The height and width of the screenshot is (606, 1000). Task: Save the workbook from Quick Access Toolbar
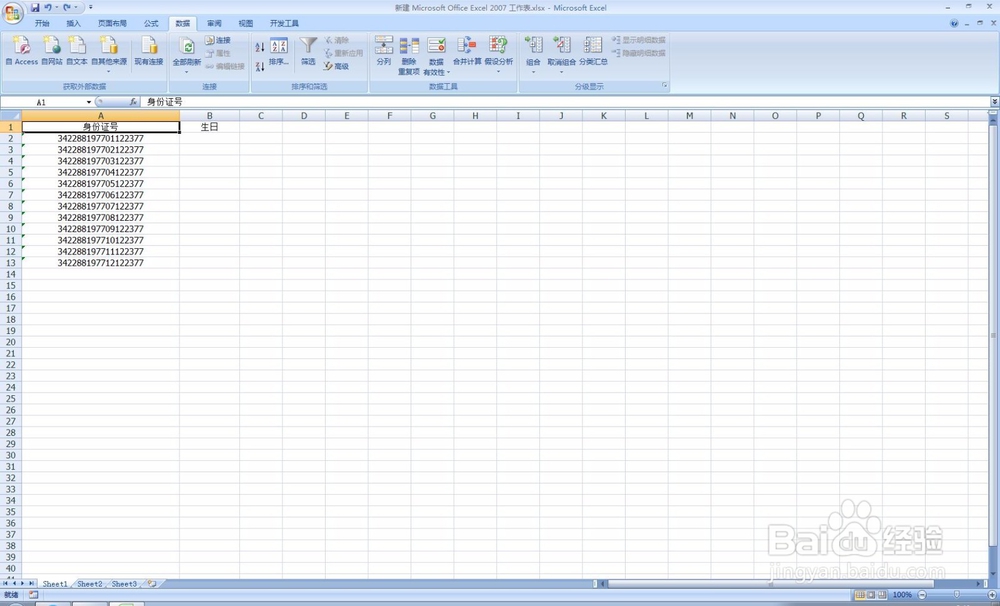[x=35, y=8]
